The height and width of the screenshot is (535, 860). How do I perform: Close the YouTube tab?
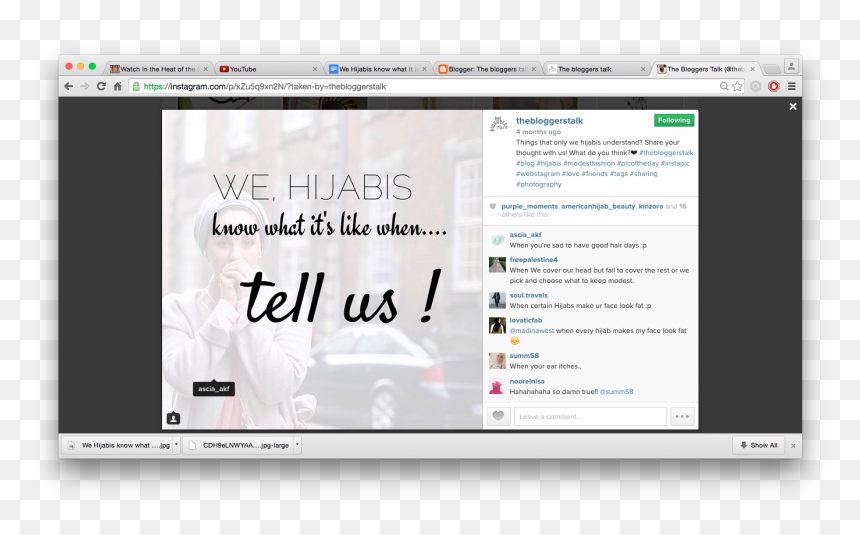coord(315,69)
